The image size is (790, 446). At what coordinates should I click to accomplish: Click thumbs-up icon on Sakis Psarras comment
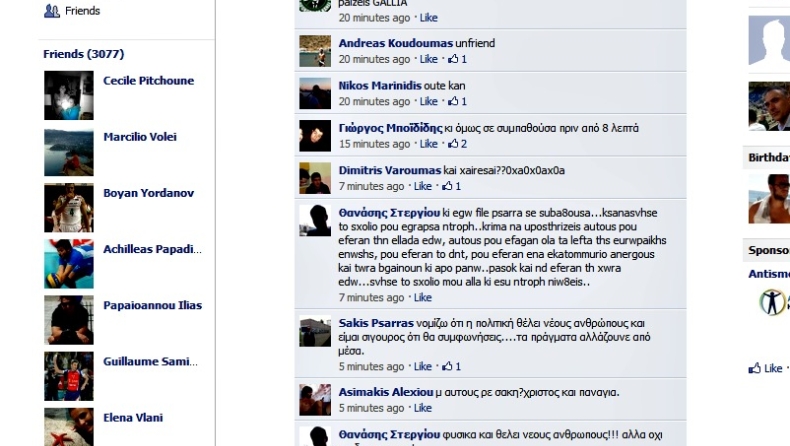coord(447,366)
